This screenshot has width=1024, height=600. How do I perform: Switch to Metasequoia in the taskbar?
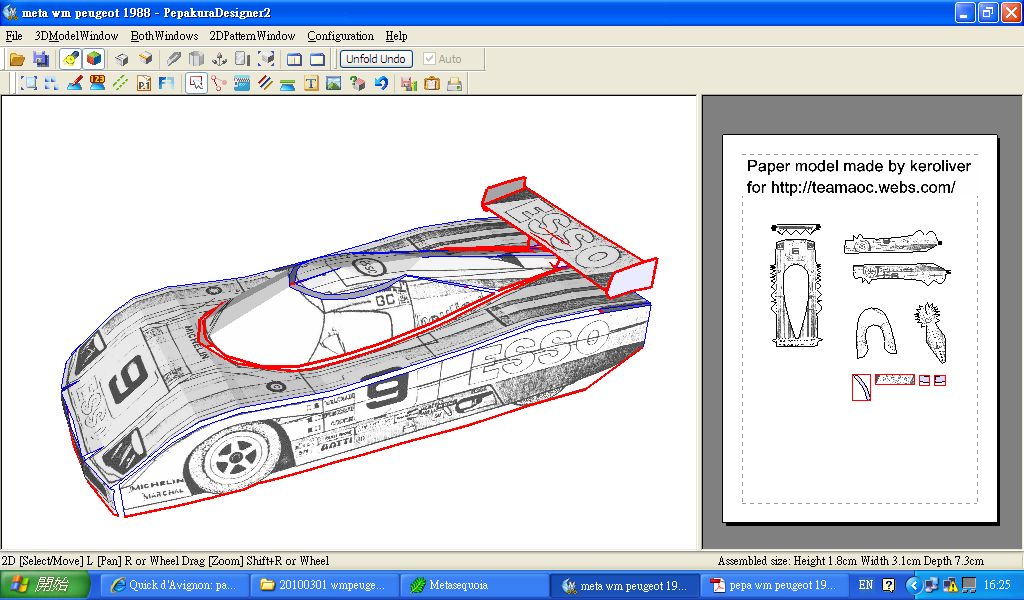452,585
